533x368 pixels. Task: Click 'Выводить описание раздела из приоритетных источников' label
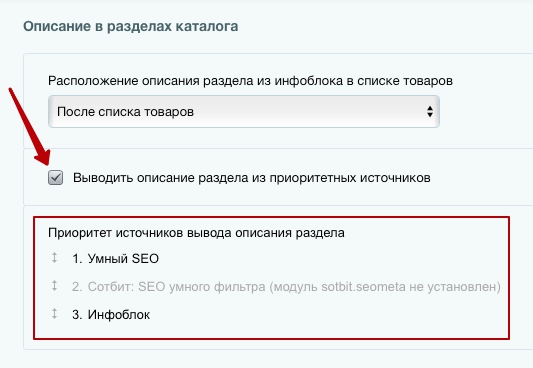point(252,178)
